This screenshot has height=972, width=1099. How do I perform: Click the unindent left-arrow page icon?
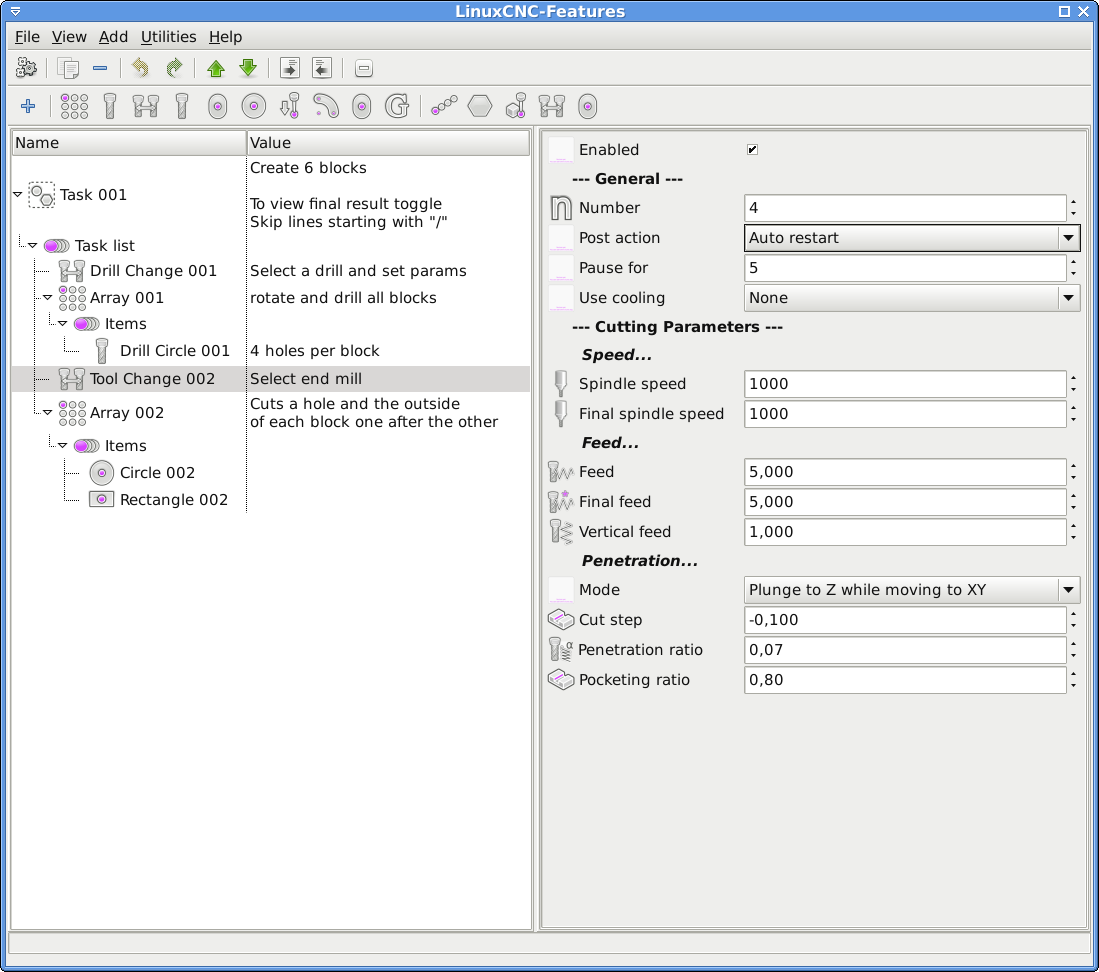click(322, 68)
